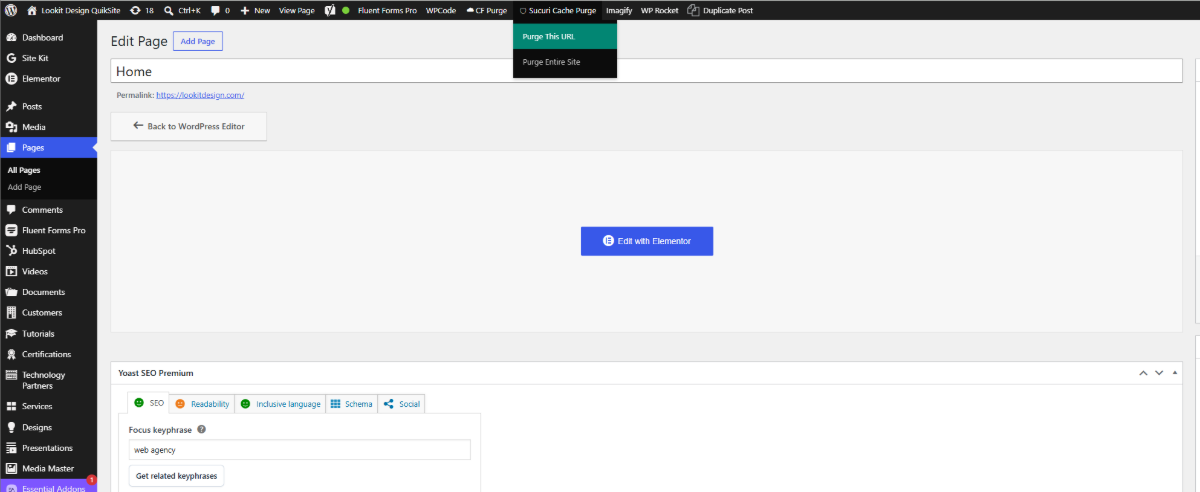Open Fluent Forms Pro in sidebar
This screenshot has width=1200, height=492.
48,230
